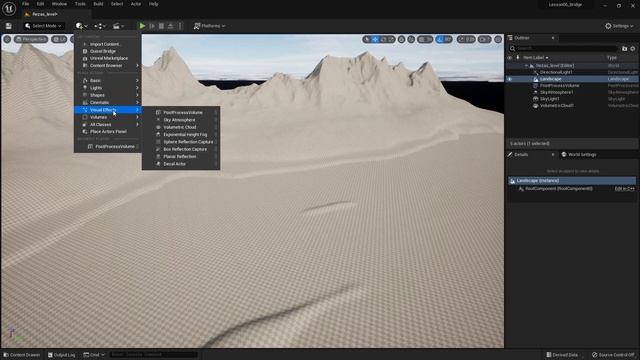Open the Select menu
This screenshot has width=640, height=360.
tap(117, 4)
